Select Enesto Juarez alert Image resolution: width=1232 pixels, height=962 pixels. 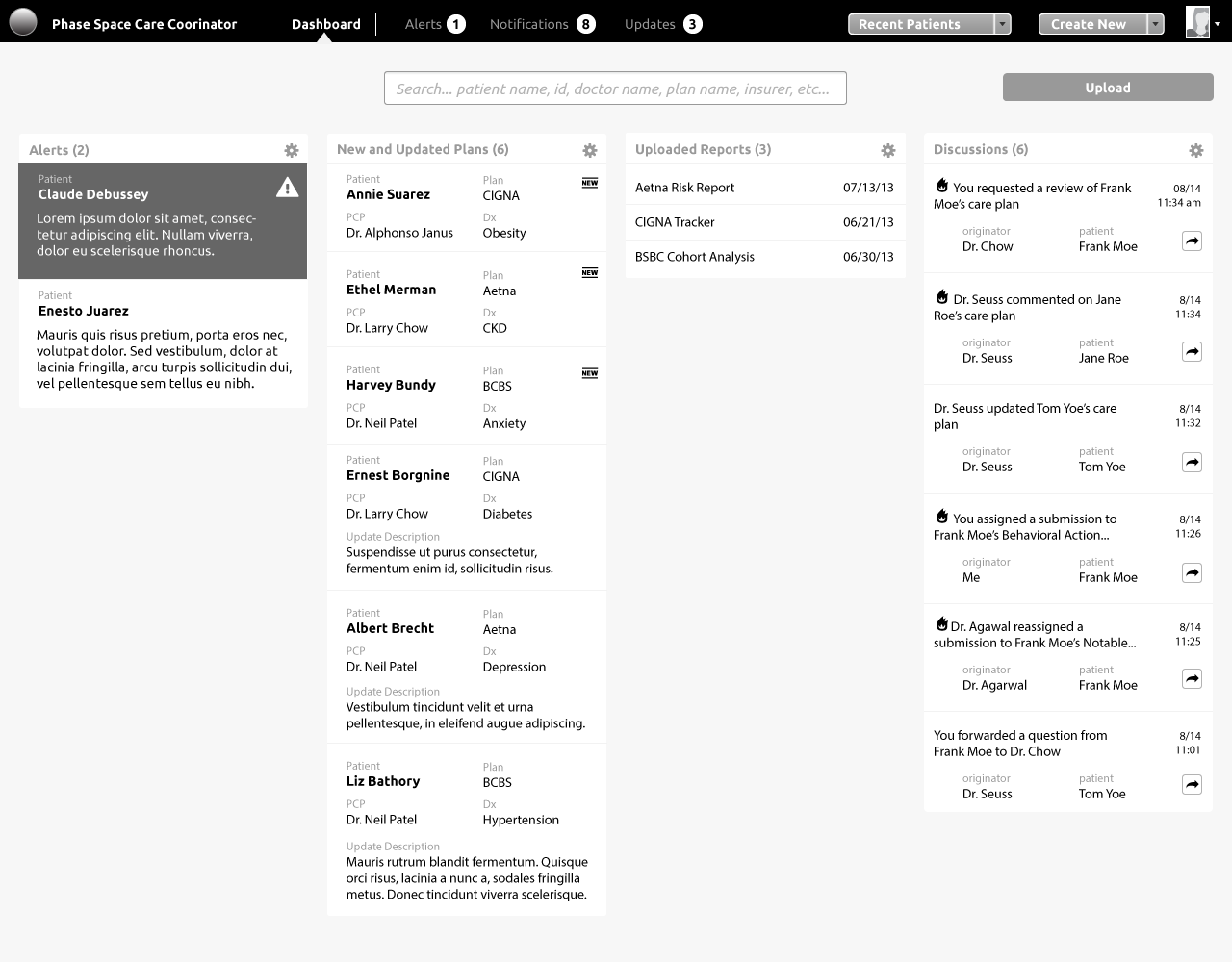coord(163,343)
